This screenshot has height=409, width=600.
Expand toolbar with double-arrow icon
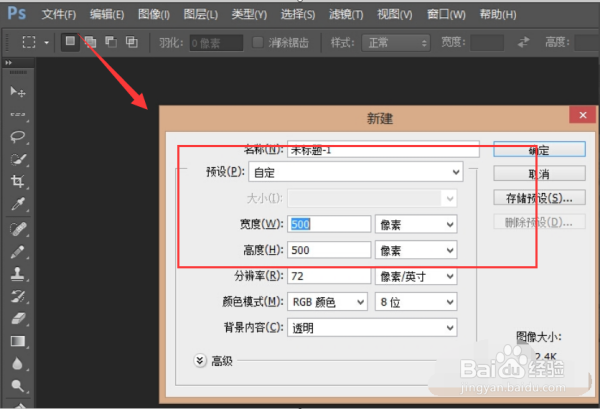[8, 62]
